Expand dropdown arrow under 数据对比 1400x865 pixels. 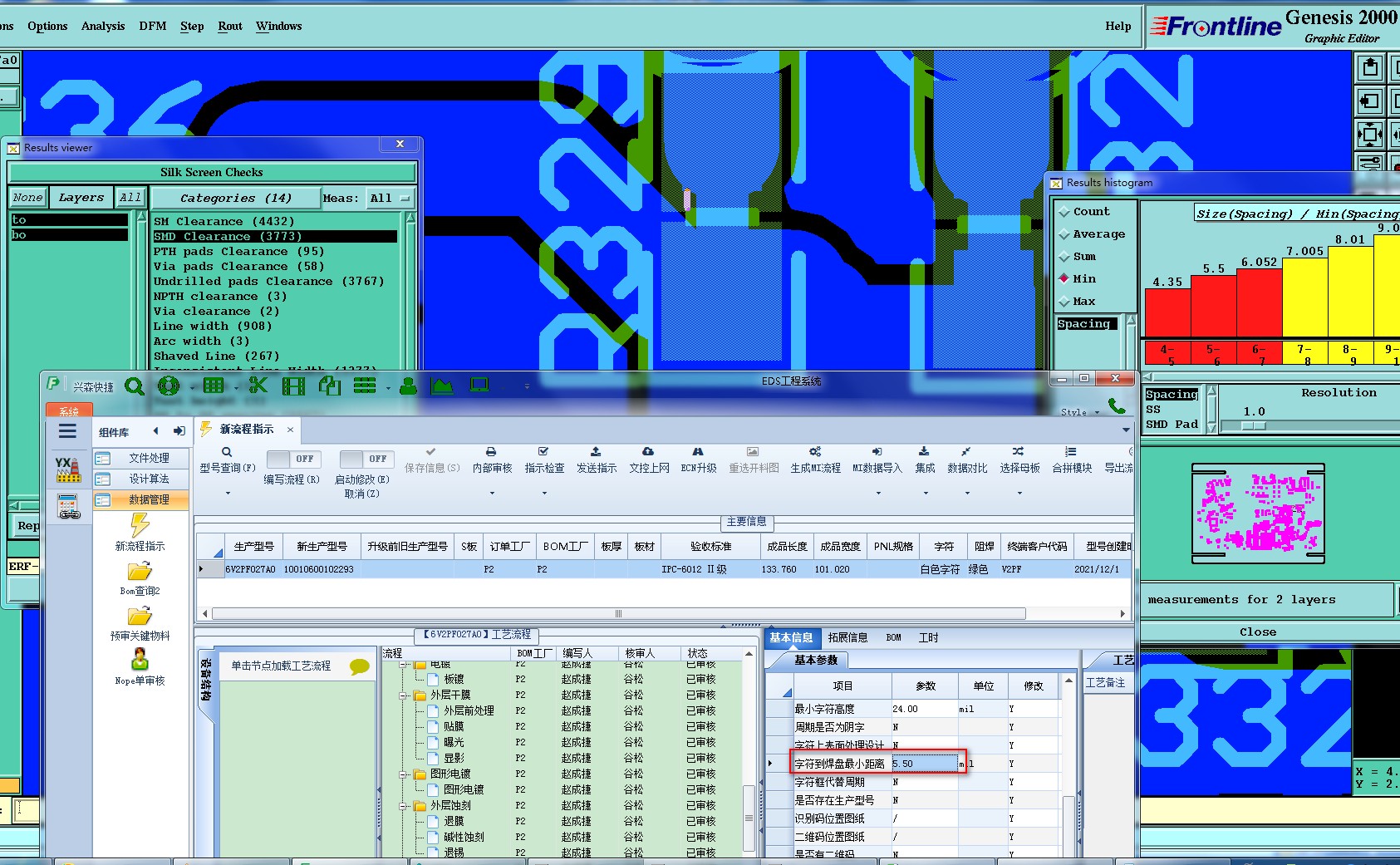[x=967, y=494]
